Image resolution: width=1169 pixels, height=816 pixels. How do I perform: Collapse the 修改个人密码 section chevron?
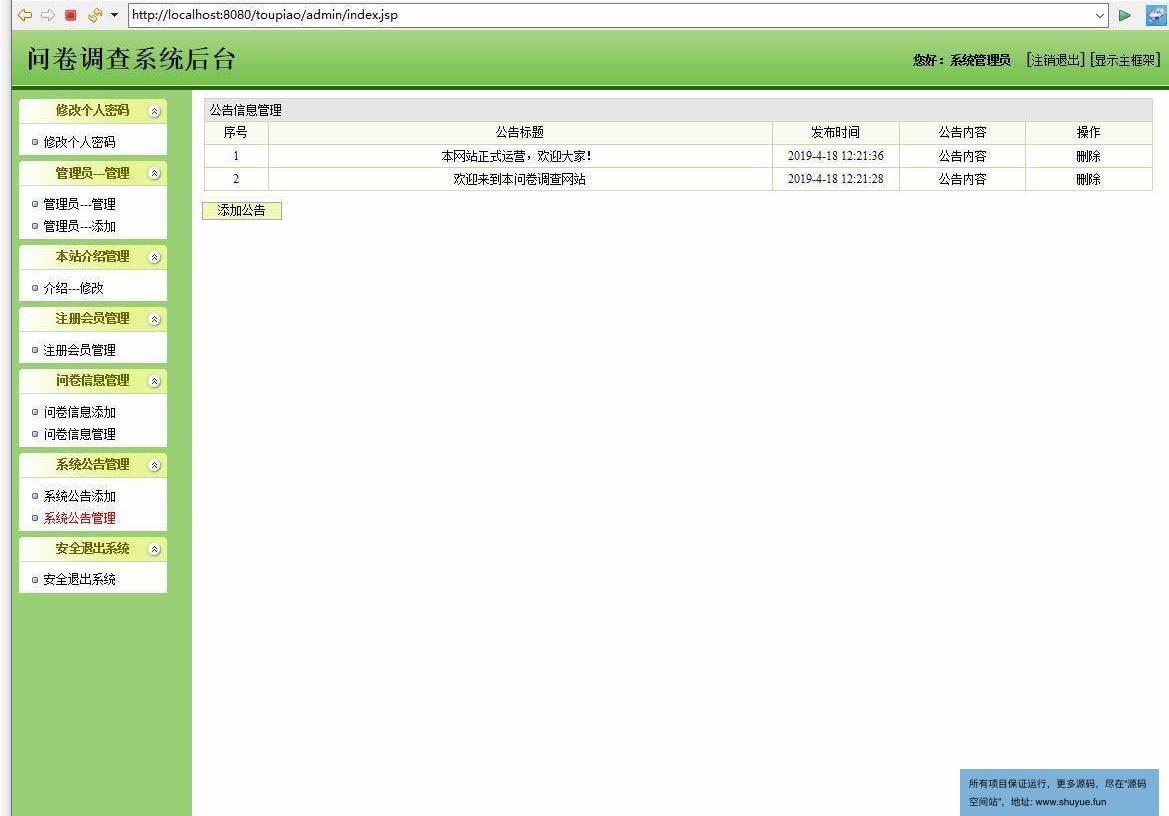click(x=154, y=111)
